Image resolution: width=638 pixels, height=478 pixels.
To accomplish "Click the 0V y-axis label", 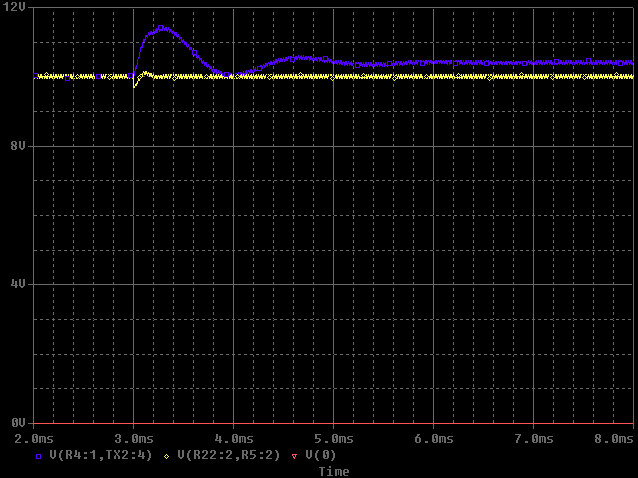I will coord(18,423).
